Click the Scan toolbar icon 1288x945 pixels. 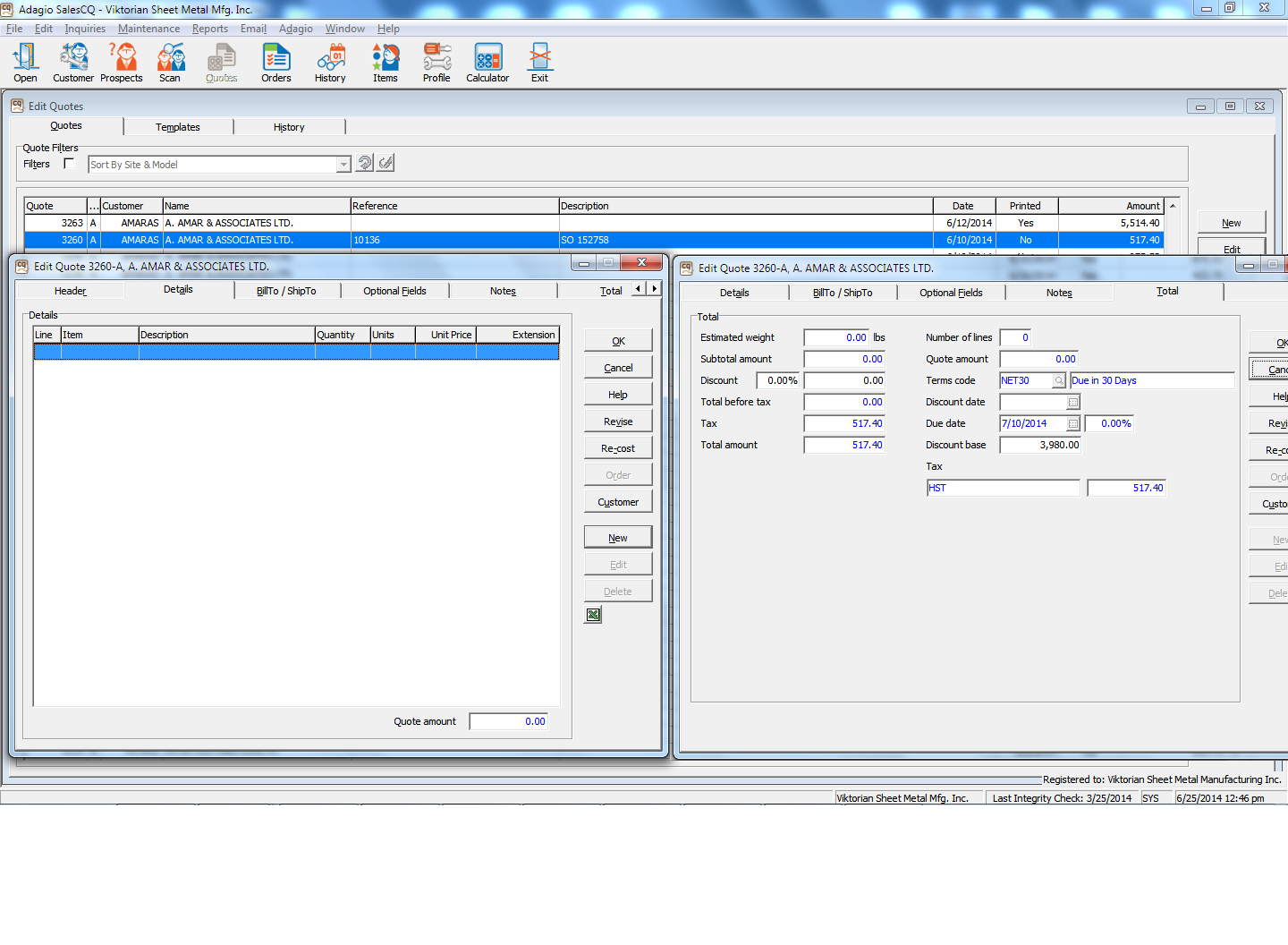tap(170, 63)
